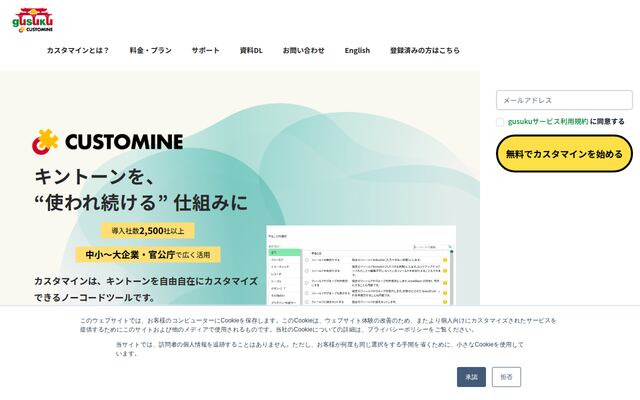This screenshot has height=400, width=640.
Task: Accept cookies with the 承認 button
Action: (471, 377)
